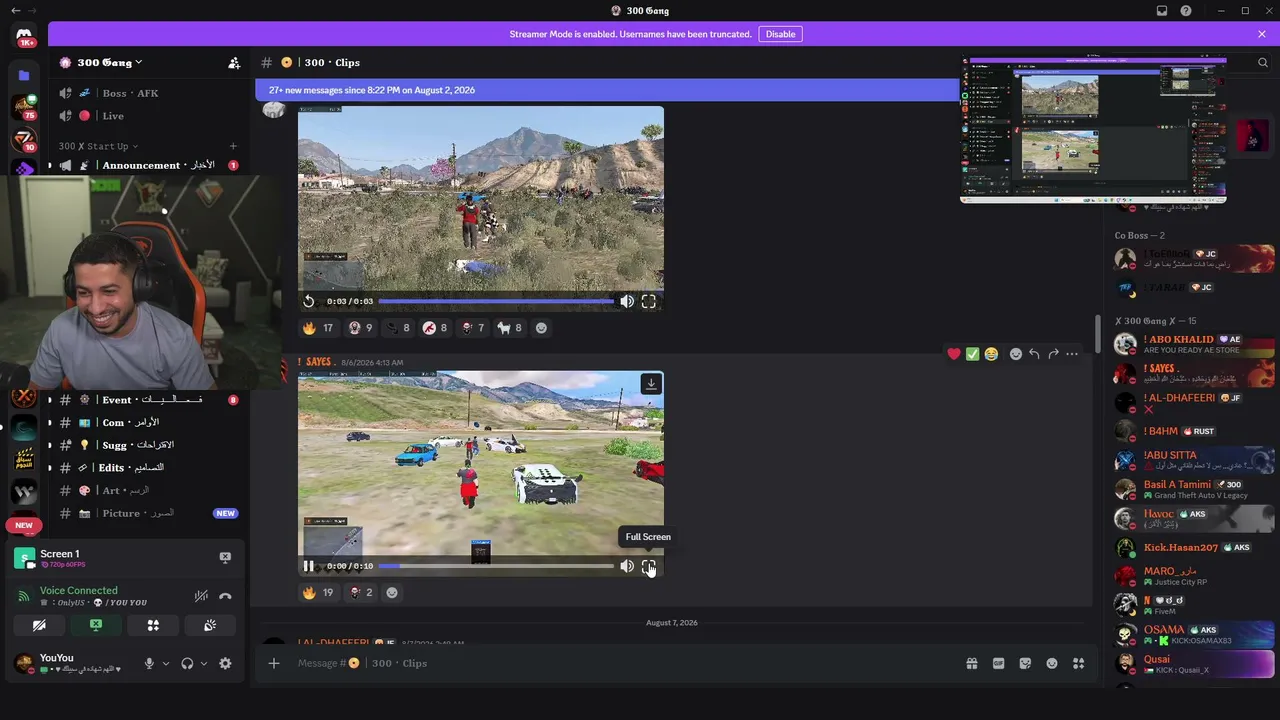Jump to new messages banner
1280x720 pixels.
point(607,90)
